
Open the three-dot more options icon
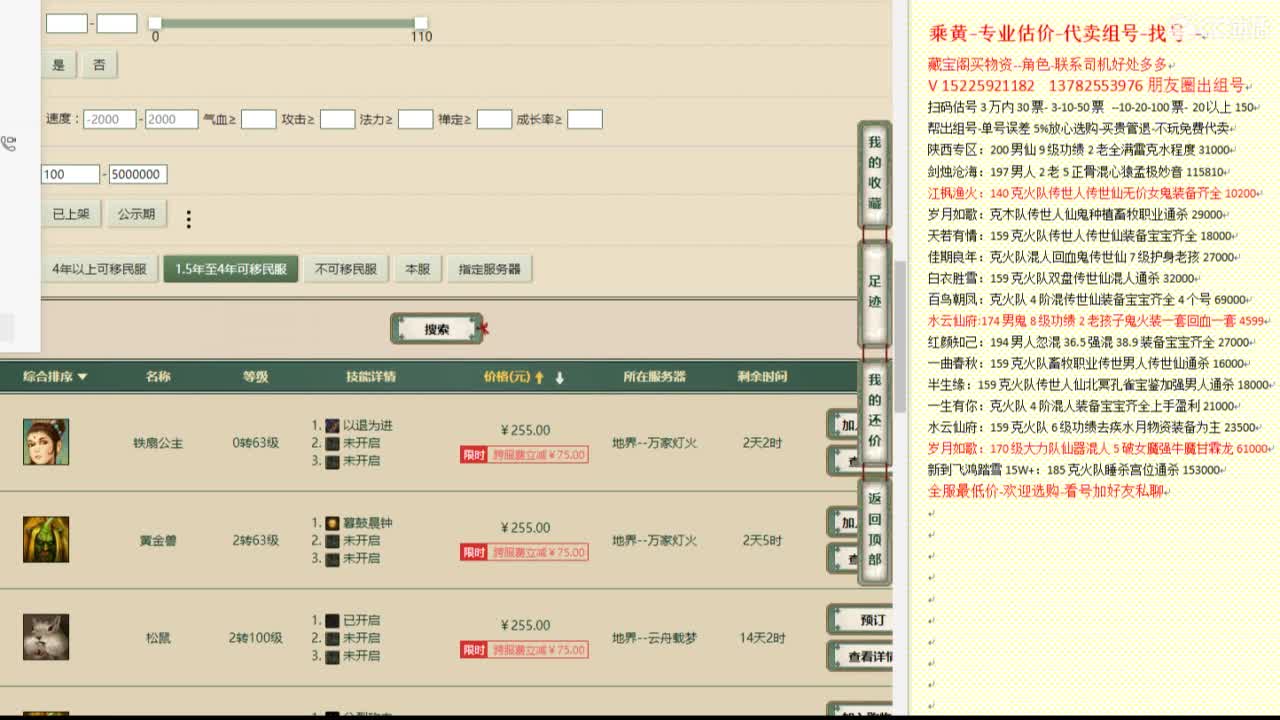[188, 219]
